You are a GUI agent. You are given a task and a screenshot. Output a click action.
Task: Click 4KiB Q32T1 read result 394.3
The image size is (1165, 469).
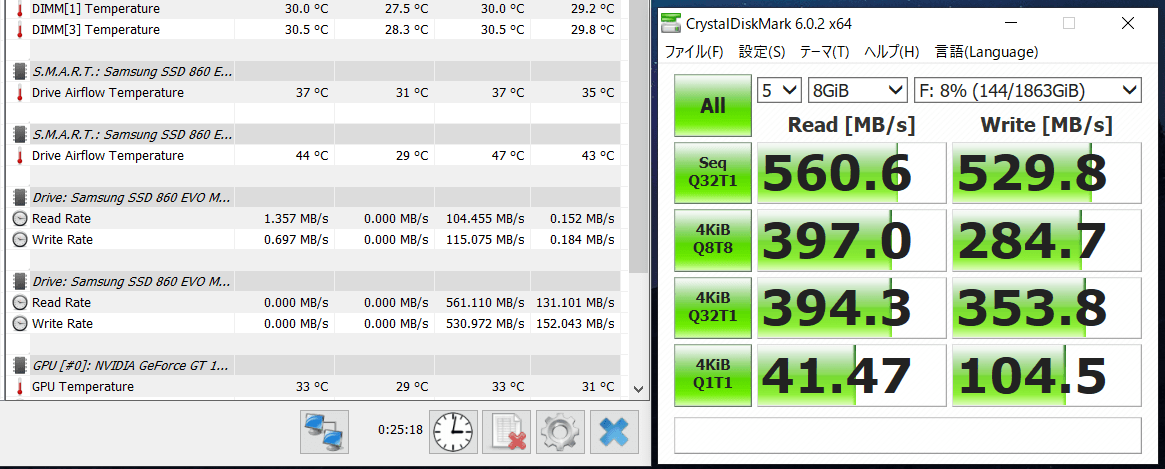click(851, 308)
